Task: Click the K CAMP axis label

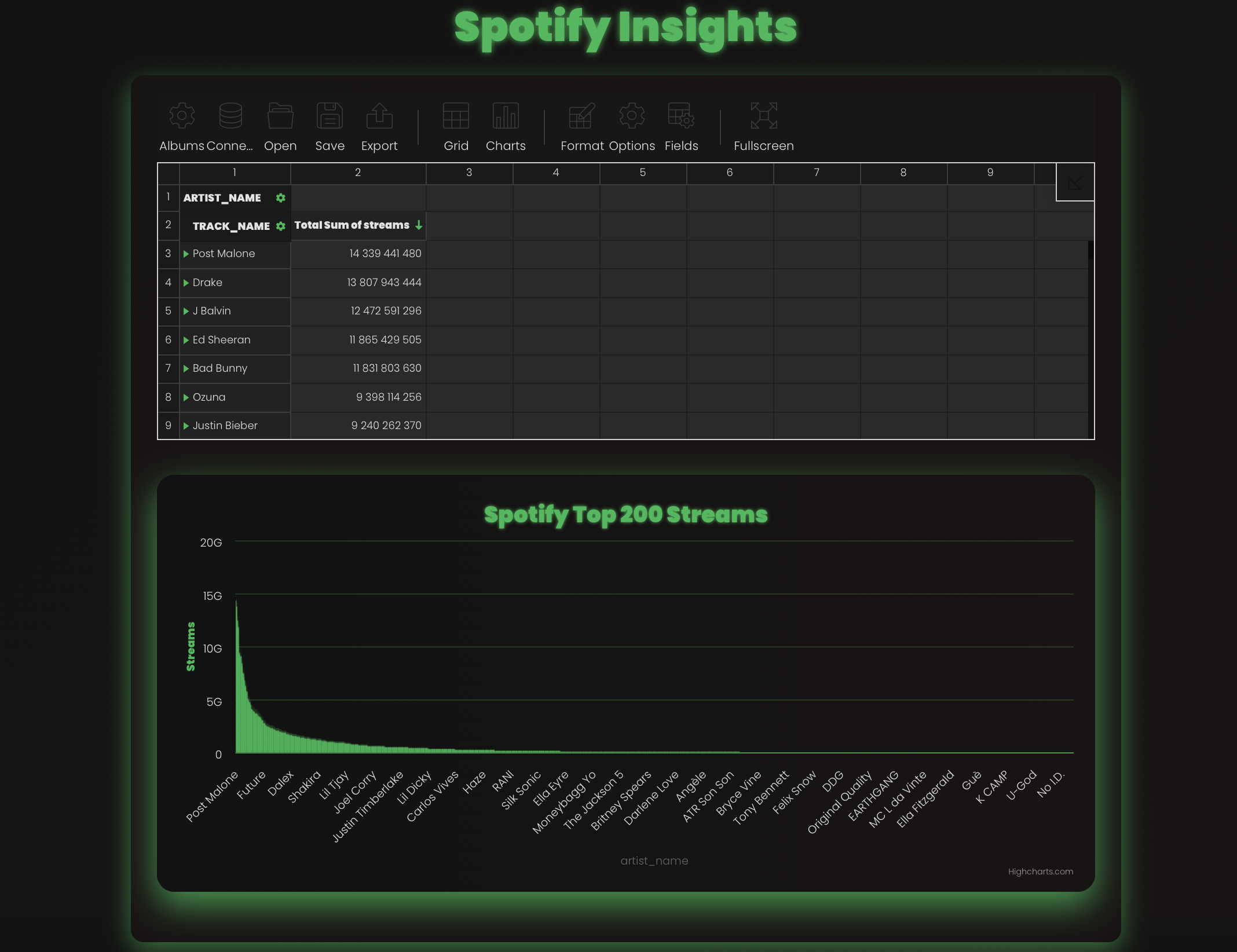Action: [x=992, y=787]
